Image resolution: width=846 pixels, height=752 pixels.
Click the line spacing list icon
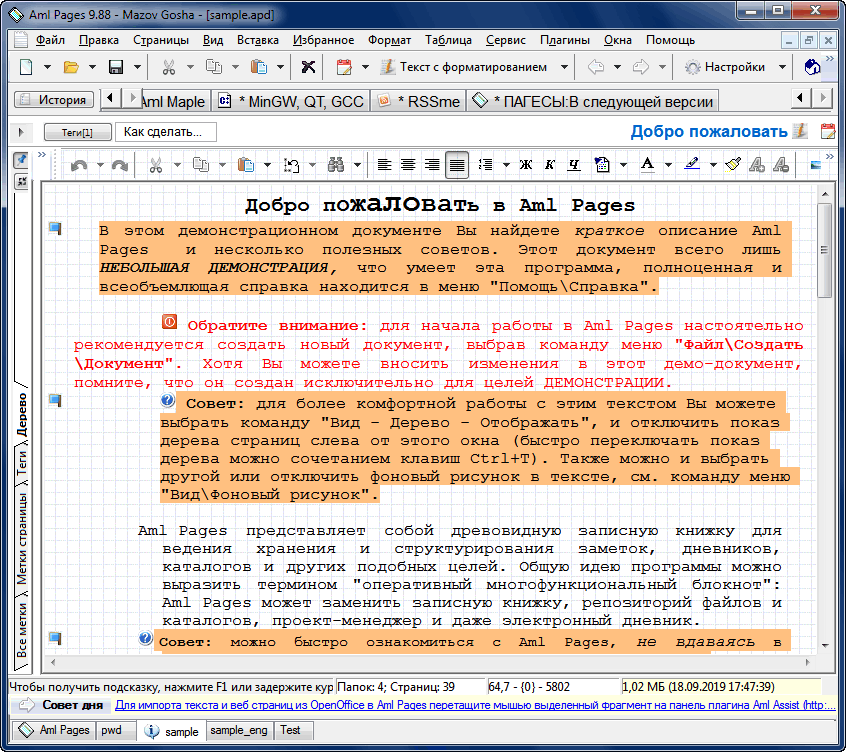[485, 165]
